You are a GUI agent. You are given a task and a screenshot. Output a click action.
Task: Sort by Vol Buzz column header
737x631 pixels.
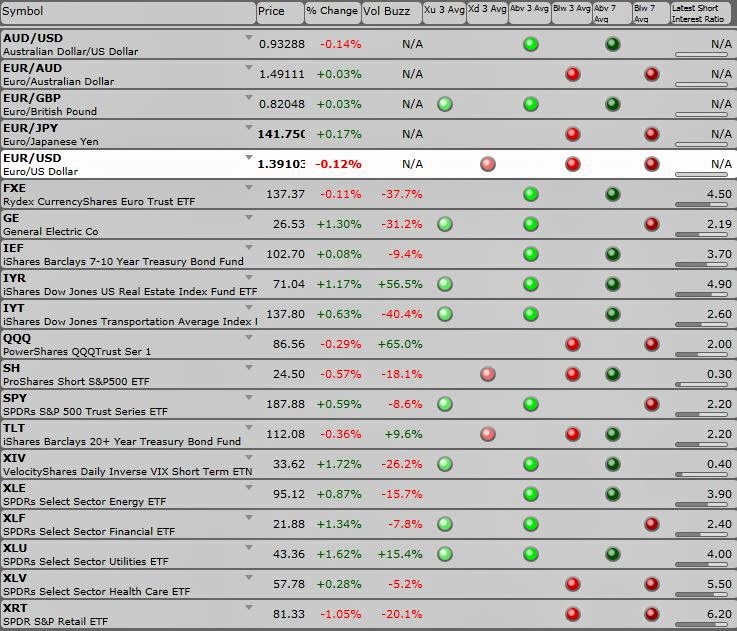point(392,12)
